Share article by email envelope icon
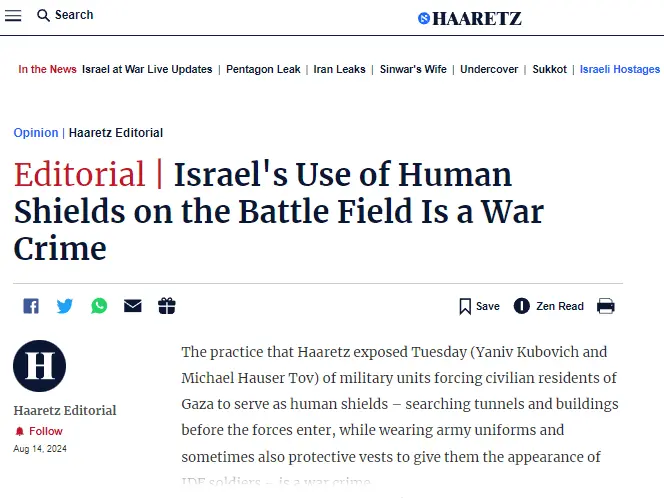Viewport: 664px width, 498px height. coord(133,306)
